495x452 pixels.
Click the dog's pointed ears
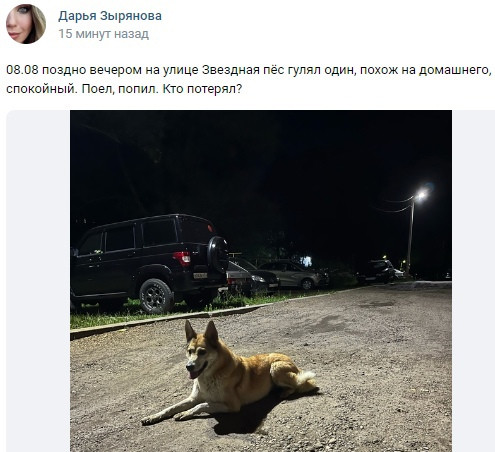[x=202, y=332]
